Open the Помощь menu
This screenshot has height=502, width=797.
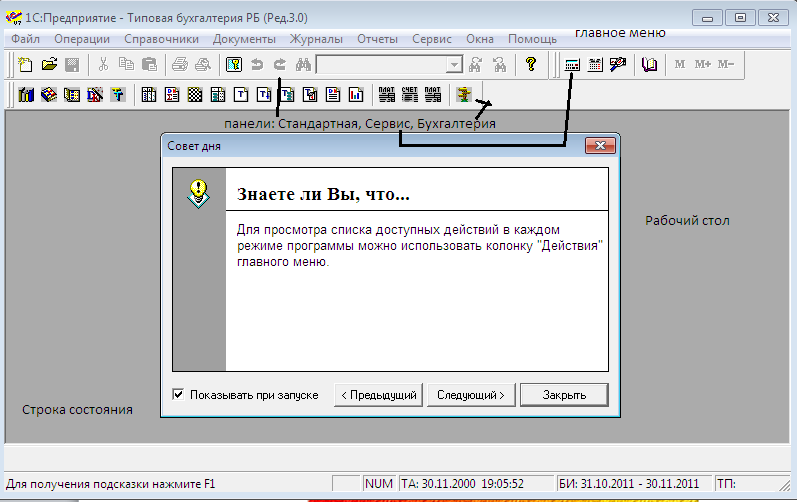click(532, 39)
